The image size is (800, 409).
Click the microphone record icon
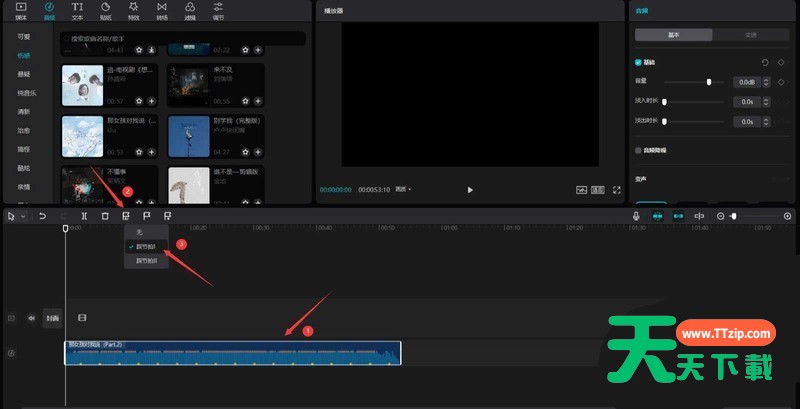(x=636, y=216)
